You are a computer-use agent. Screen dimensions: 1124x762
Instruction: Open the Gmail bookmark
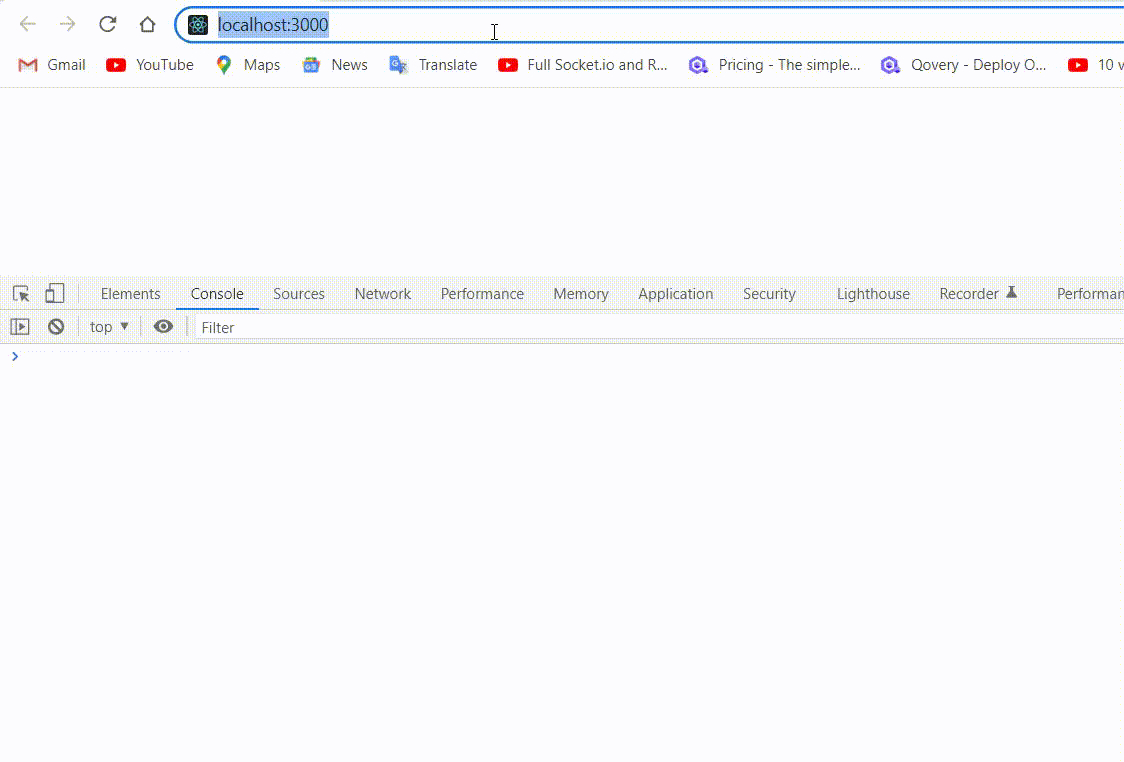(50, 64)
